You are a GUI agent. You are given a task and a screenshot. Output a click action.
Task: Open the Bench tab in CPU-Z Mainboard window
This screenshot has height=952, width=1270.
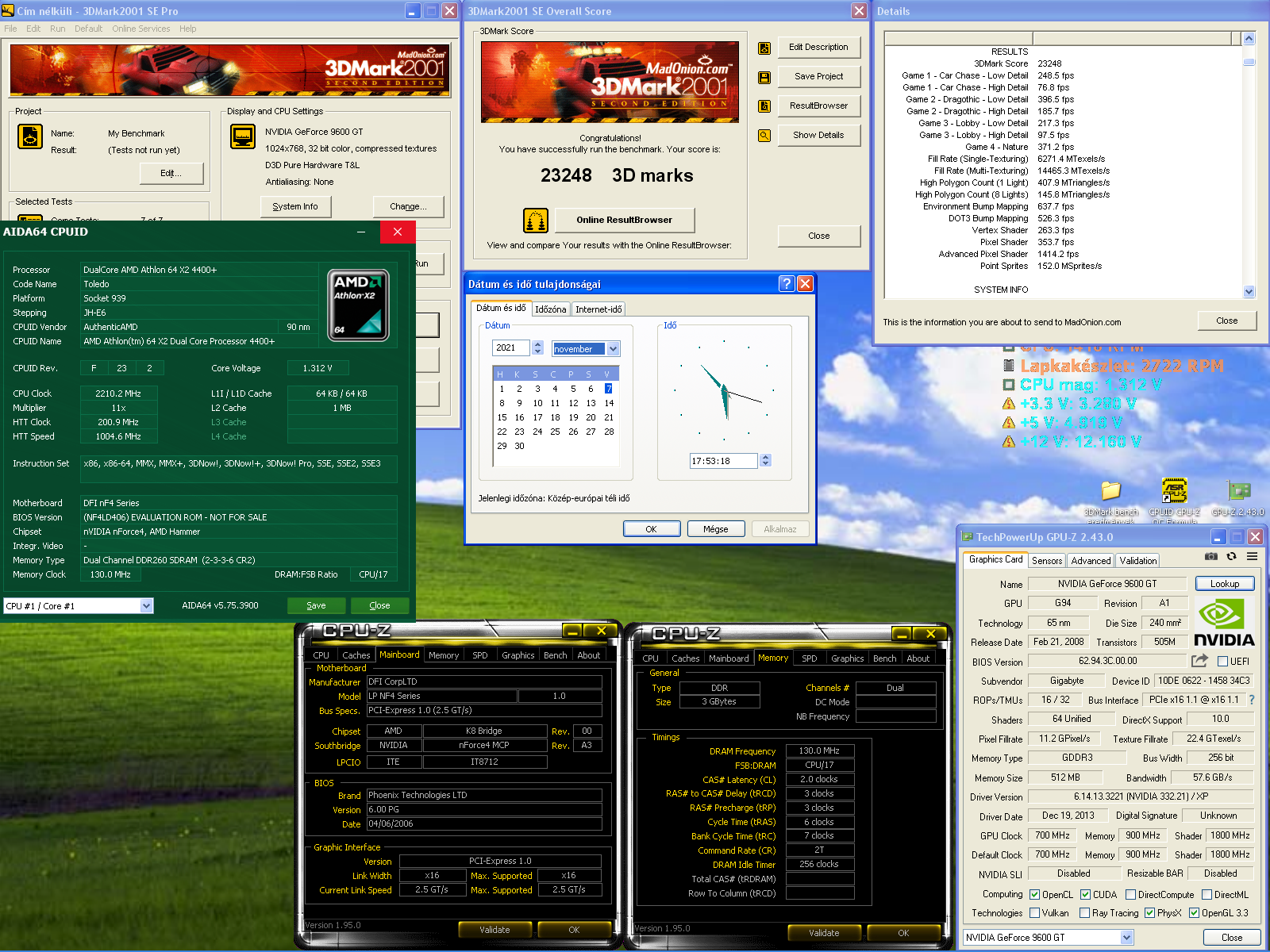coord(555,655)
